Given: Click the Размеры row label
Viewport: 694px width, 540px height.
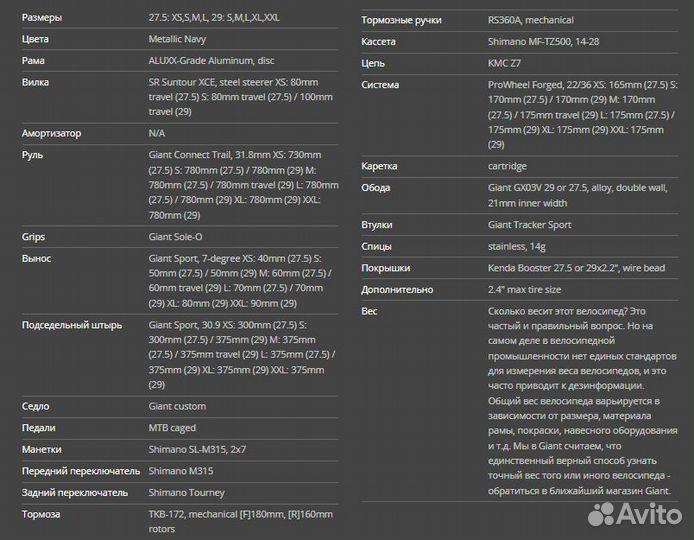Looking at the screenshot, I should point(41,18).
